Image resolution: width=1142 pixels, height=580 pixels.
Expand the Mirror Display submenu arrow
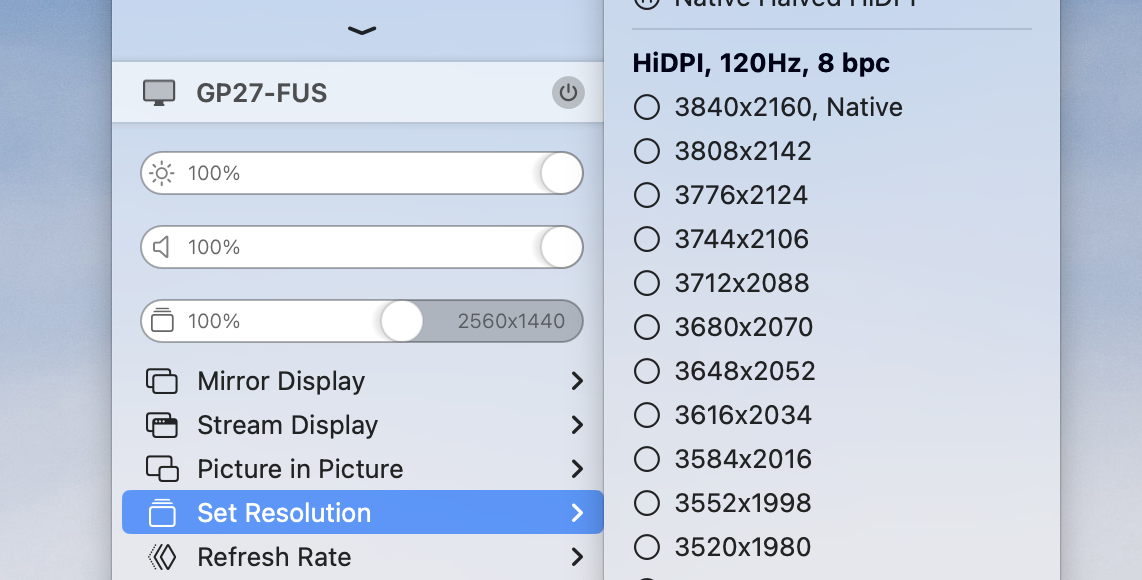click(x=577, y=381)
